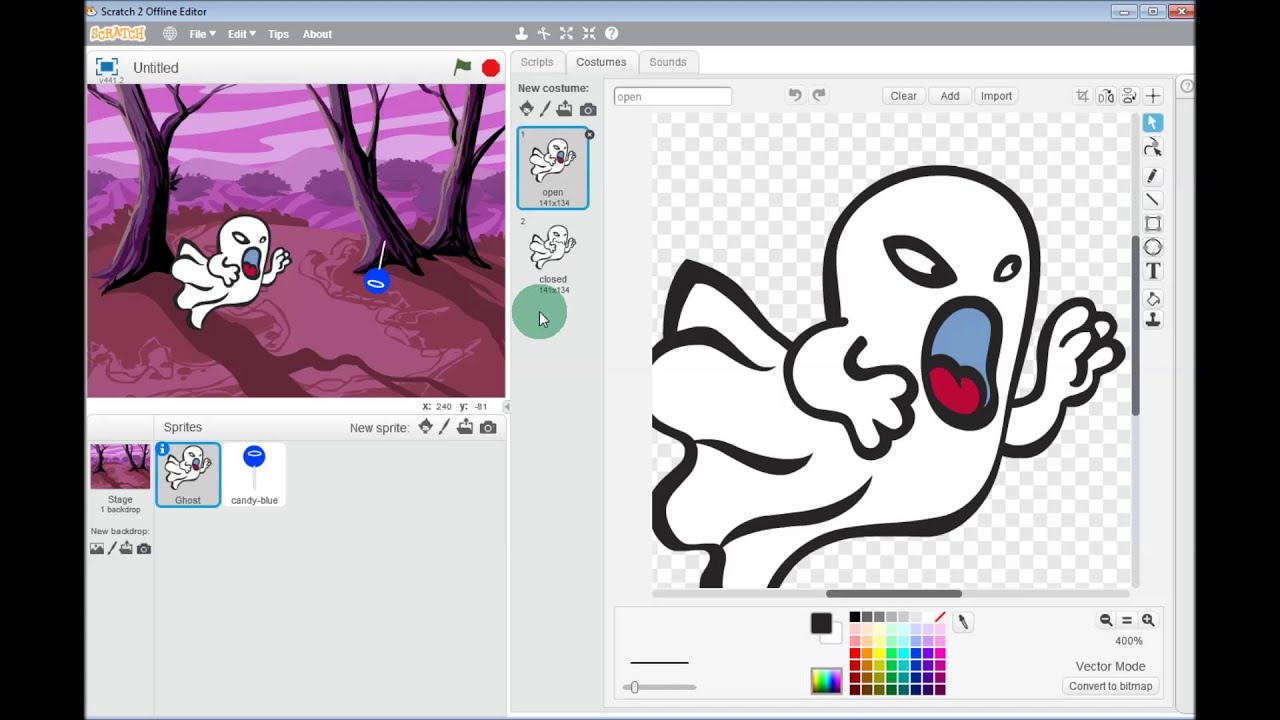
Task: Open the rainbow color picker swatch
Action: click(x=826, y=681)
